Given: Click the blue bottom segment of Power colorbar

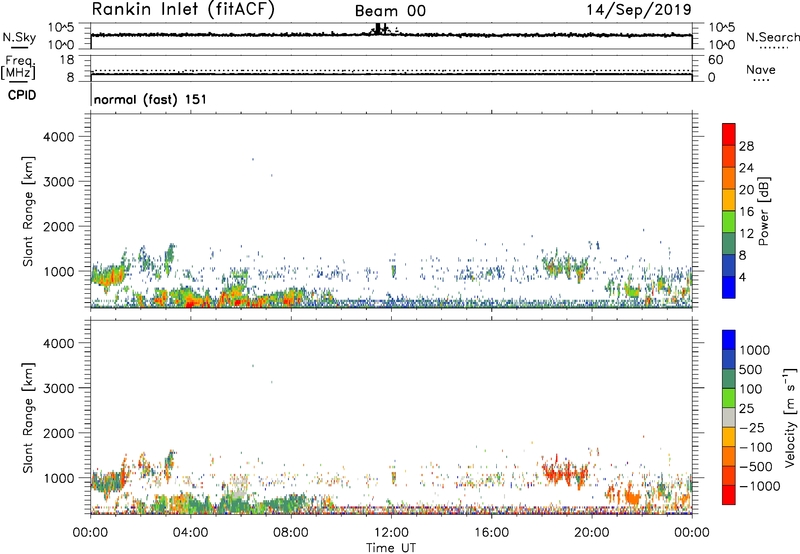Looking at the screenshot, I should [x=729, y=287].
